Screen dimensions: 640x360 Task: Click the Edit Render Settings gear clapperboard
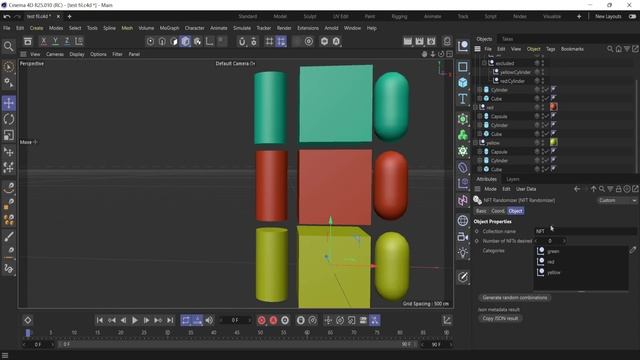click(431, 41)
